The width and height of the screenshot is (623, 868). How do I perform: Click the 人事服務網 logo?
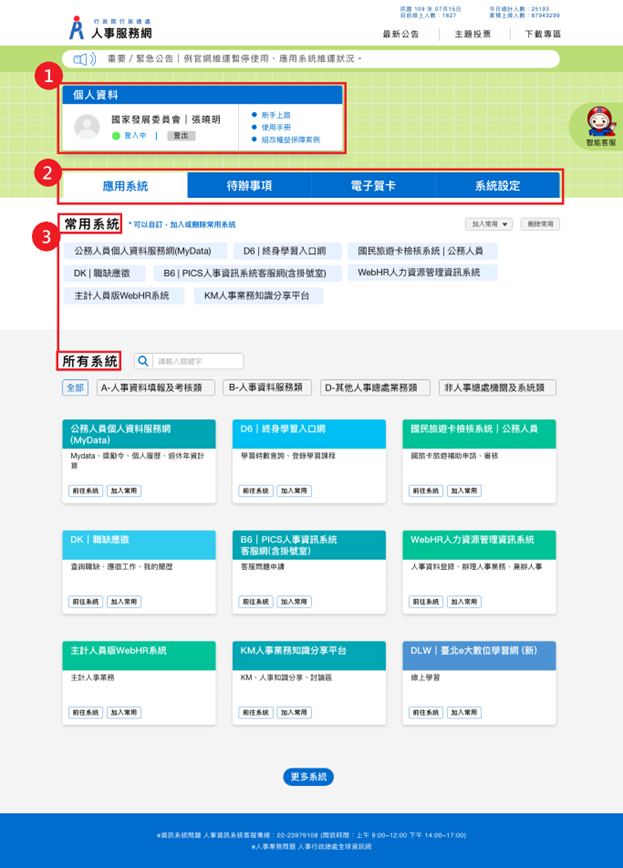[110, 27]
